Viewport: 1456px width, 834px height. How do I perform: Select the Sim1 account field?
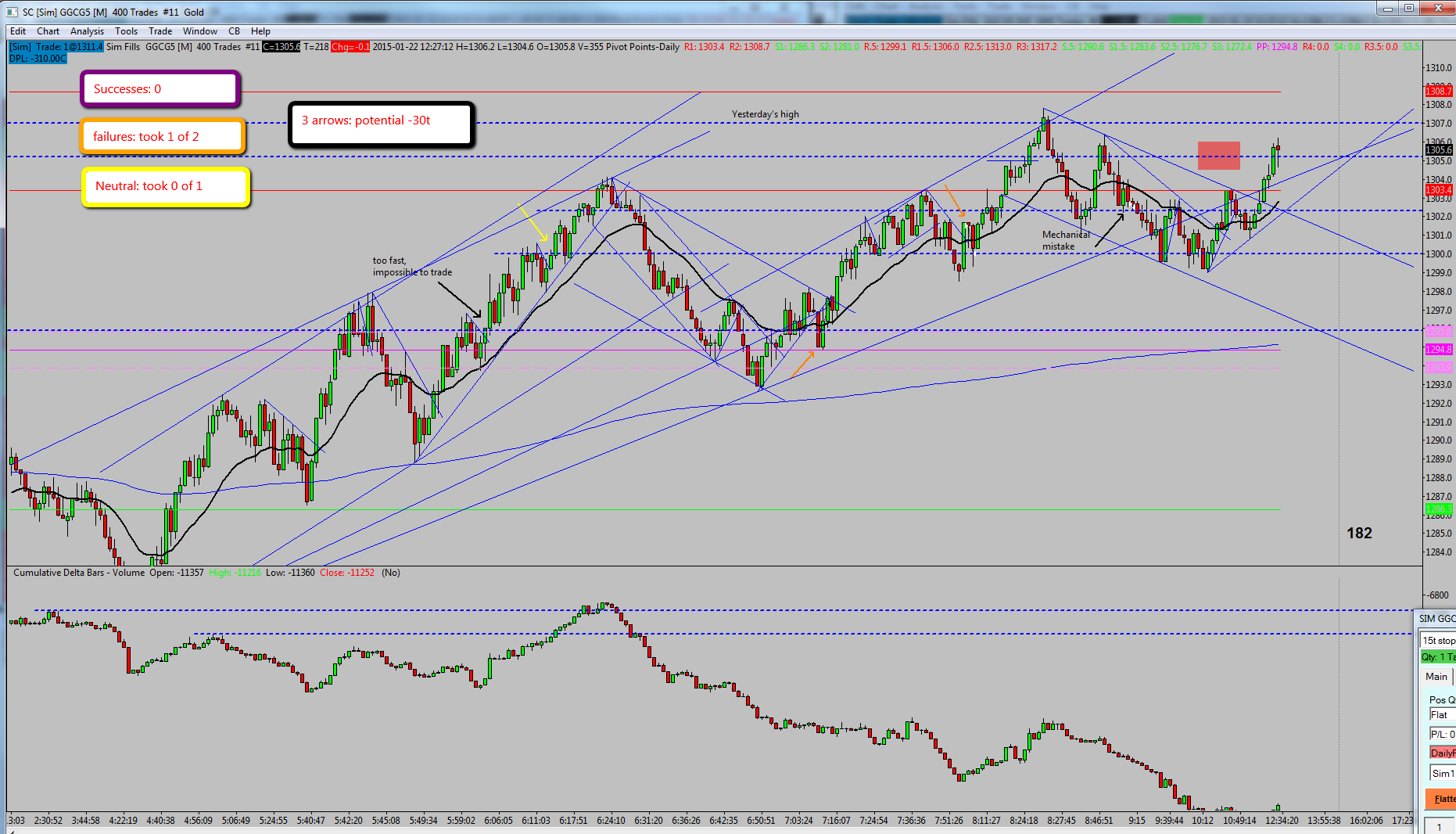coord(1442,774)
